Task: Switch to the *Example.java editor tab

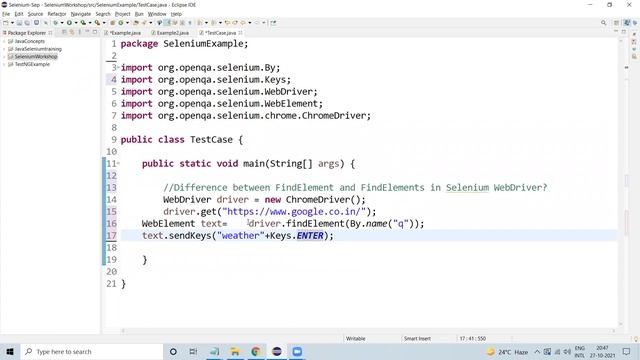Action: coord(122,33)
